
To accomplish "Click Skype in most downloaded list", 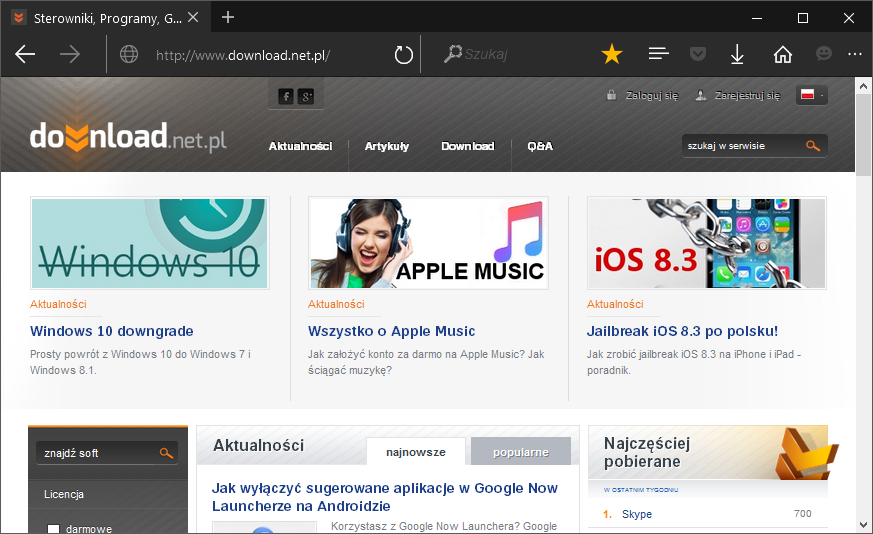I will [x=637, y=514].
